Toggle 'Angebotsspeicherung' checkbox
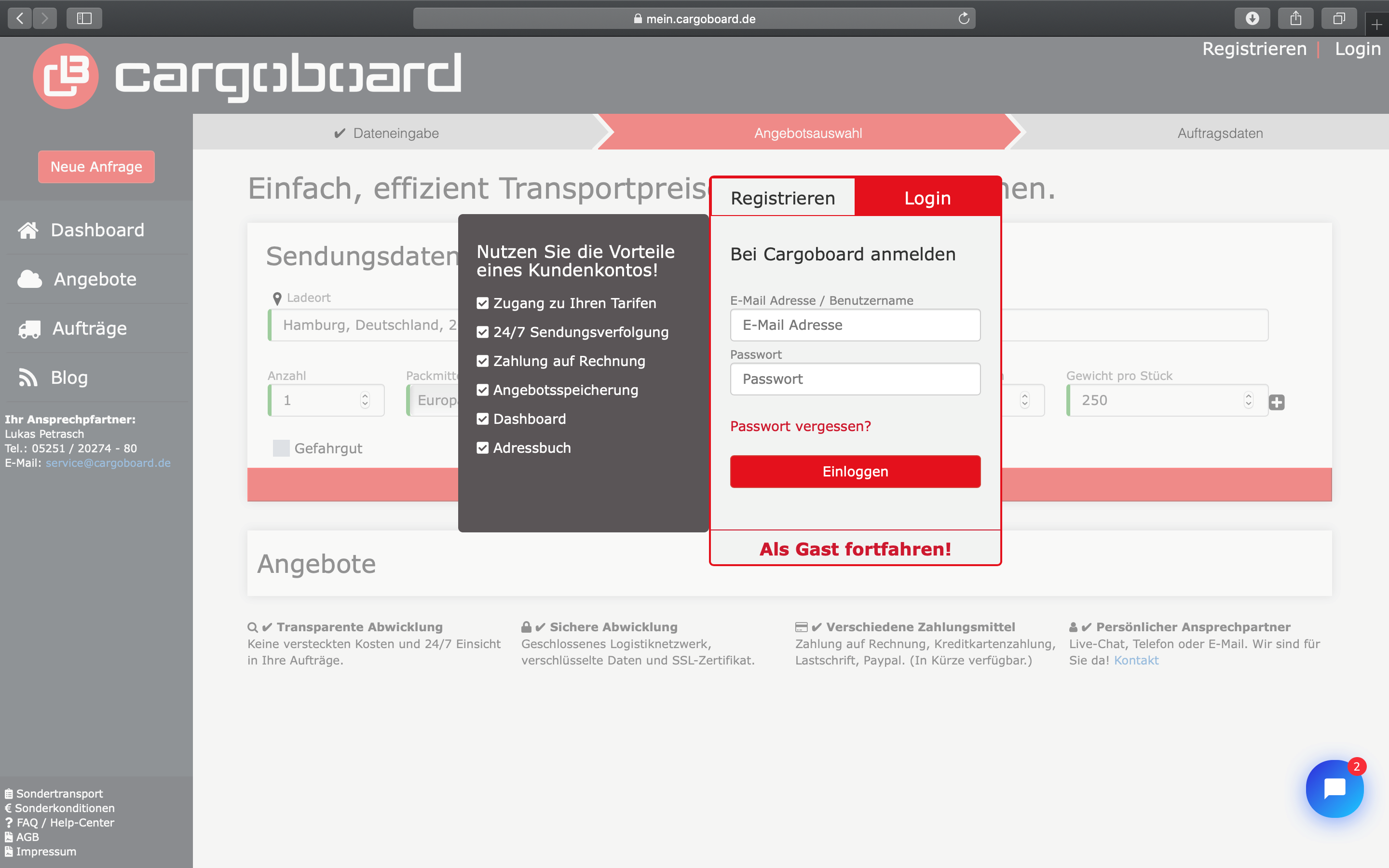1389x868 pixels. point(483,391)
